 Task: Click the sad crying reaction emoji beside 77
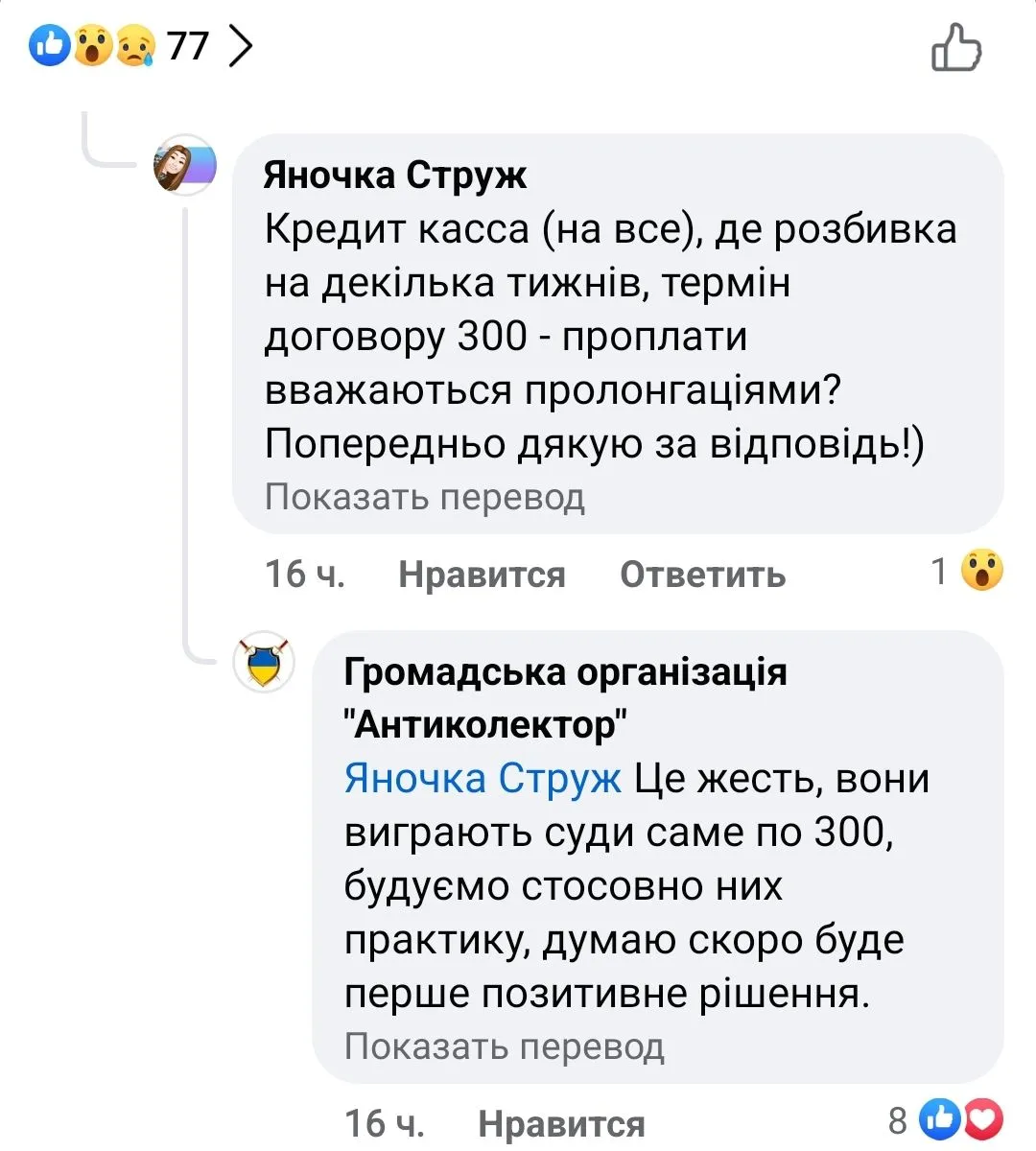(134, 45)
